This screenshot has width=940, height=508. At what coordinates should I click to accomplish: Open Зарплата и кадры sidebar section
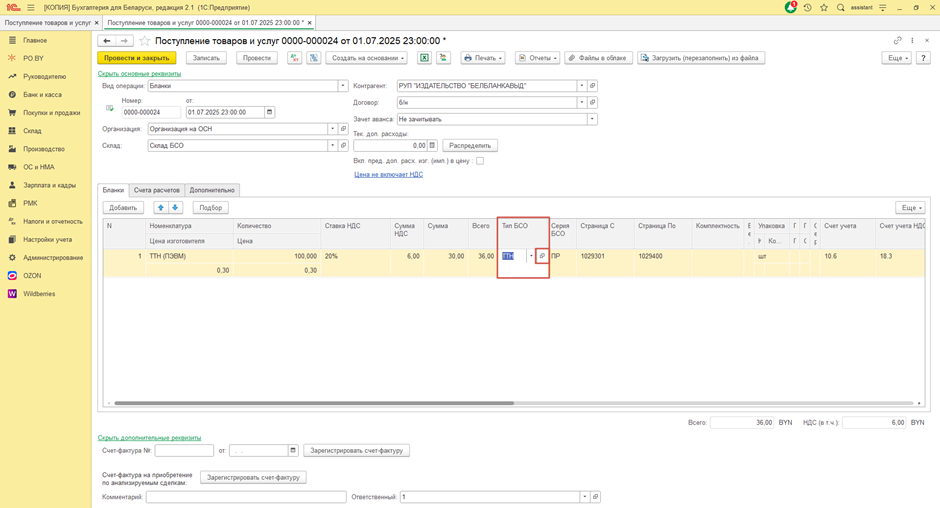[49, 185]
